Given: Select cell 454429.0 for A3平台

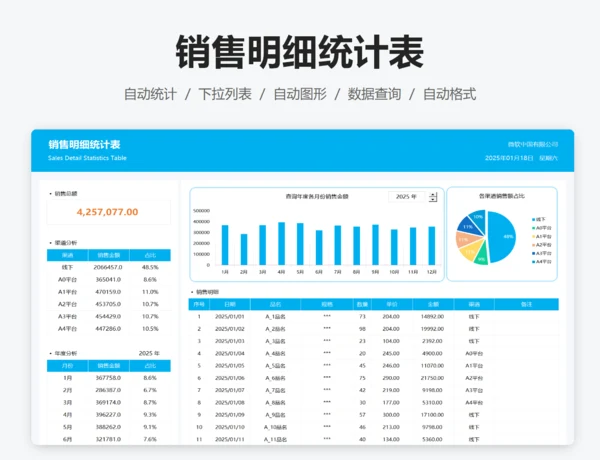Looking at the screenshot, I should [108, 316].
